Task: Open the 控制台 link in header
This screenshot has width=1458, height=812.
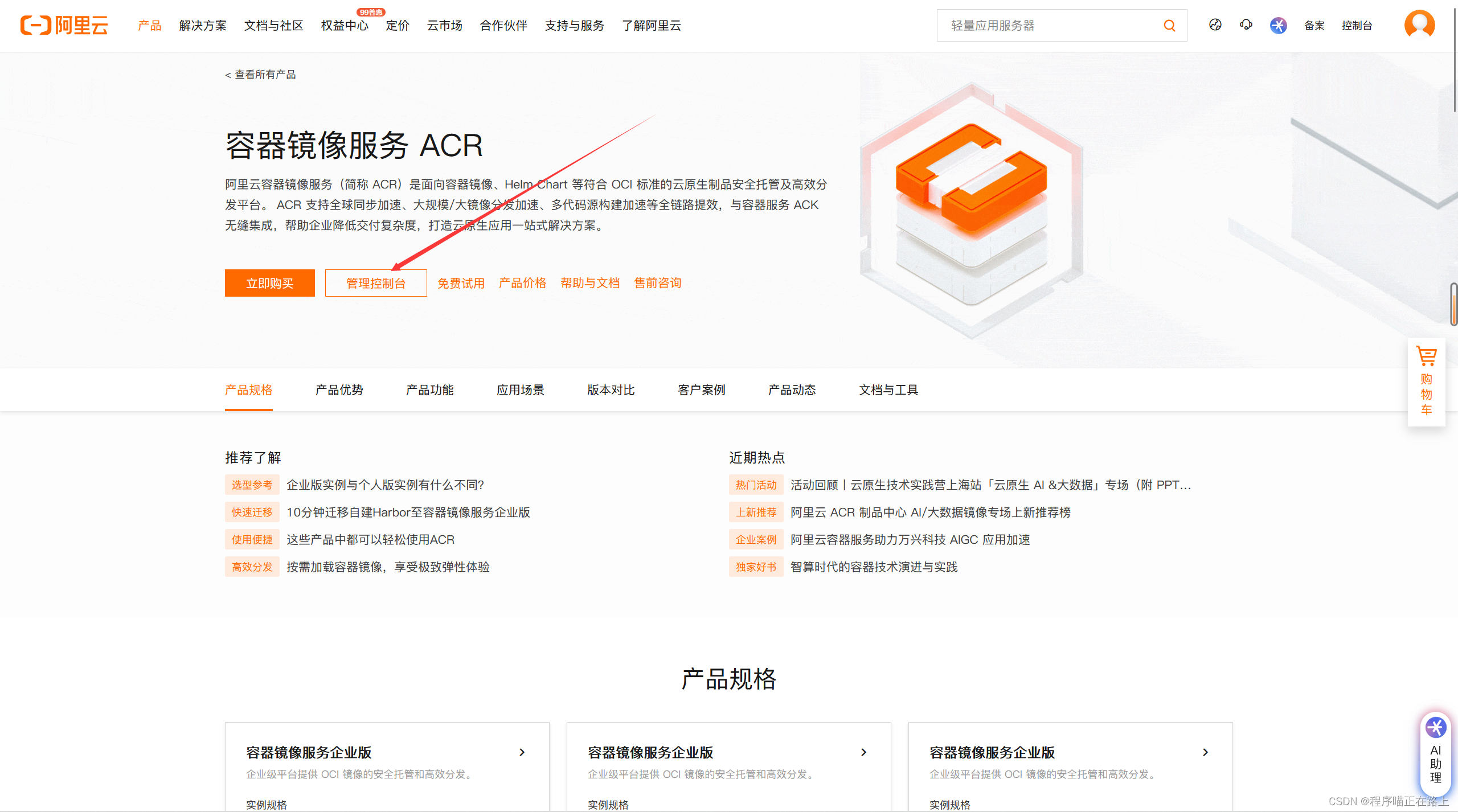Action: [x=1357, y=25]
